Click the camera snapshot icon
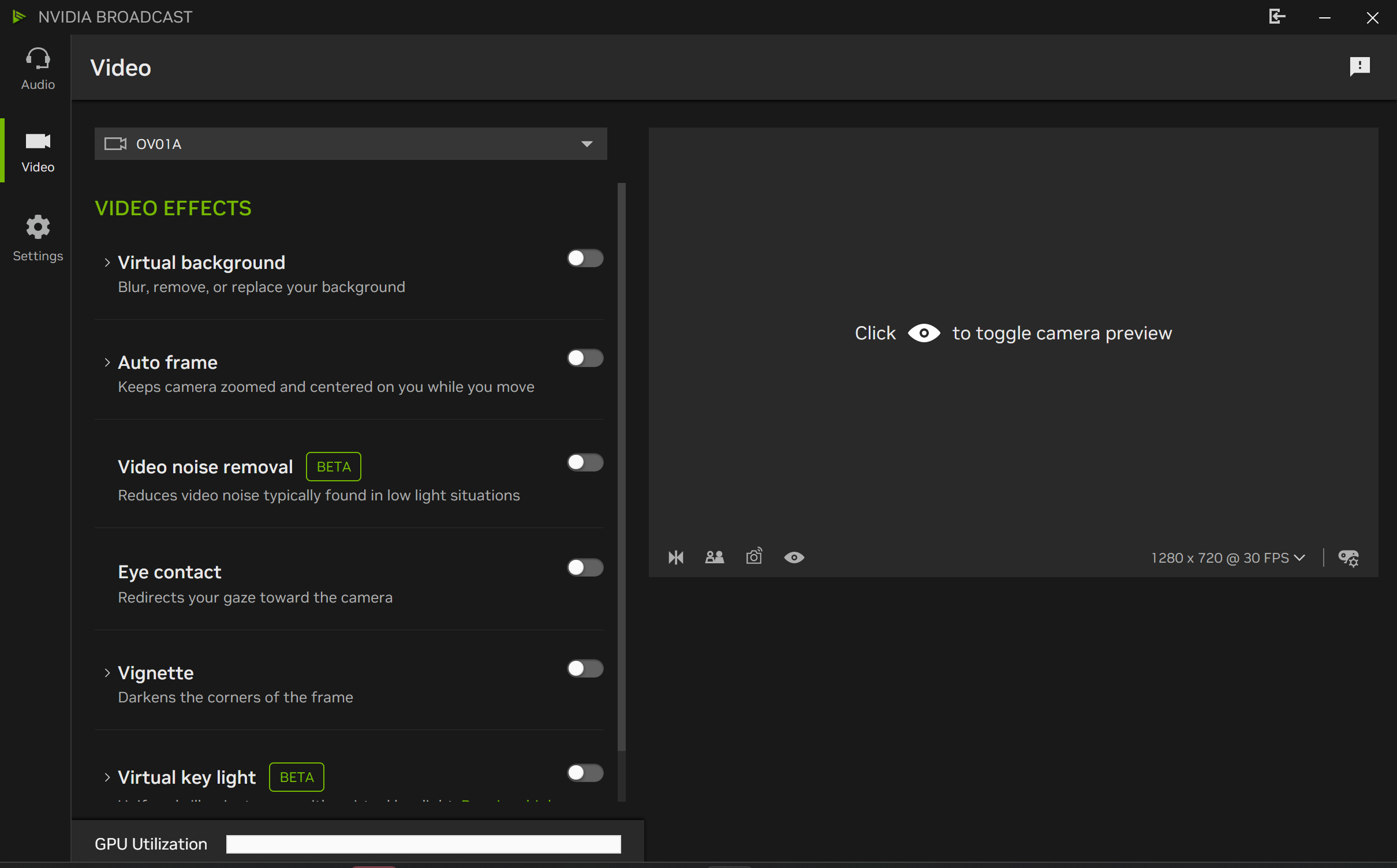This screenshot has width=1397, height=868. click(754, 557)
